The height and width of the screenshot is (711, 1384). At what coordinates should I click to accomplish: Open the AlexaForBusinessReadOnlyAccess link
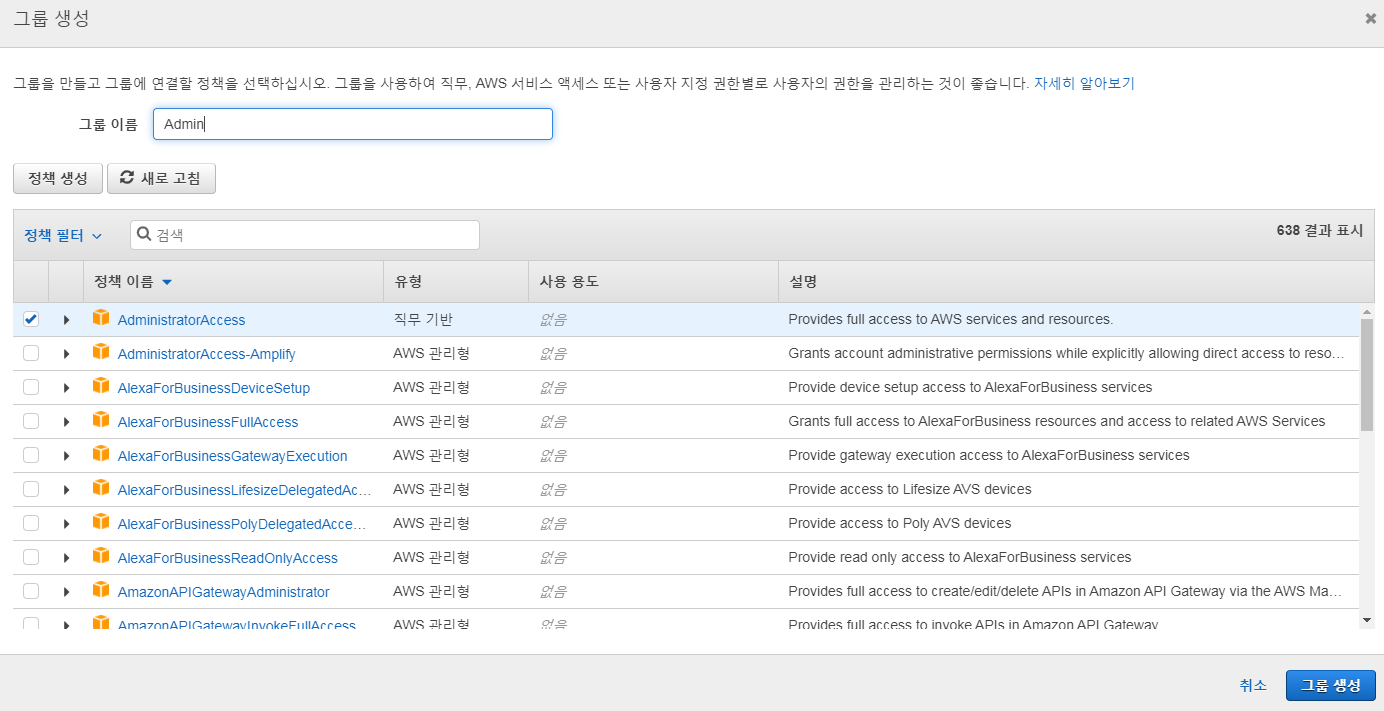point(228,558)
